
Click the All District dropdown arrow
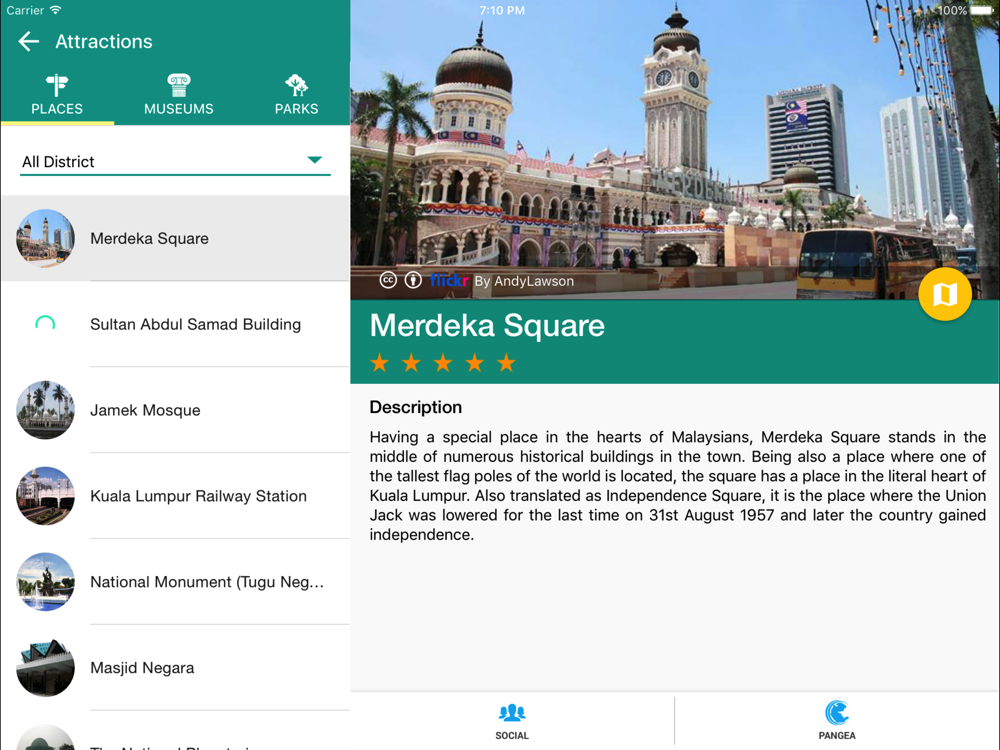pos(314,160)
